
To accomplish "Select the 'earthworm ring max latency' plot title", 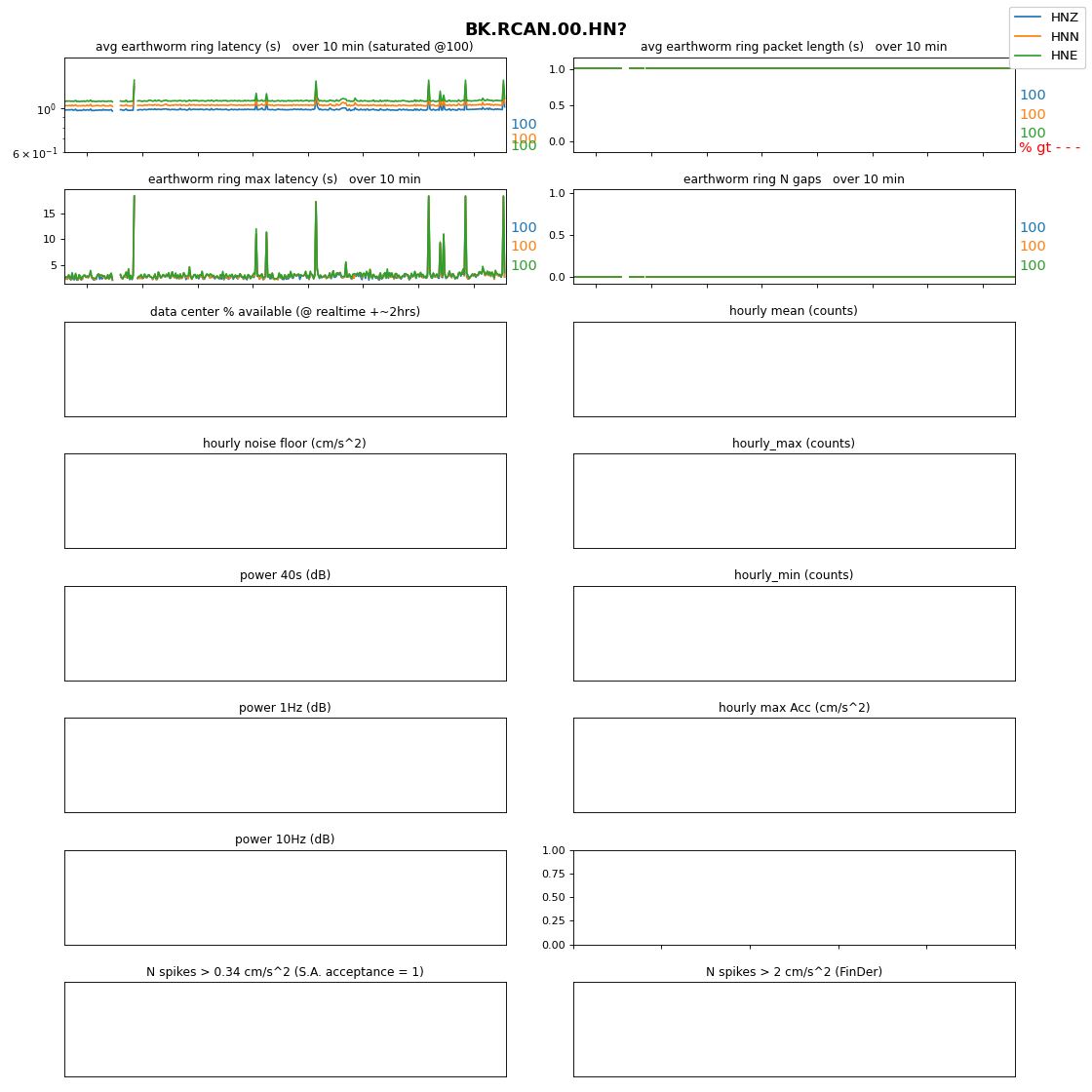I will tap(284, 179).
